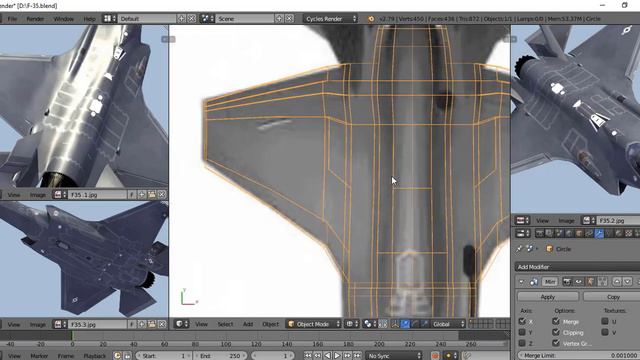
Task: Enable the scale manipulator
Action: pos(424,324)
